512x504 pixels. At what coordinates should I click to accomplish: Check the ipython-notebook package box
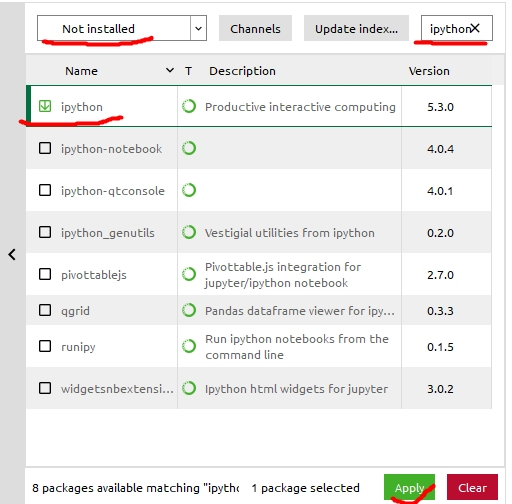coord(45,148)
